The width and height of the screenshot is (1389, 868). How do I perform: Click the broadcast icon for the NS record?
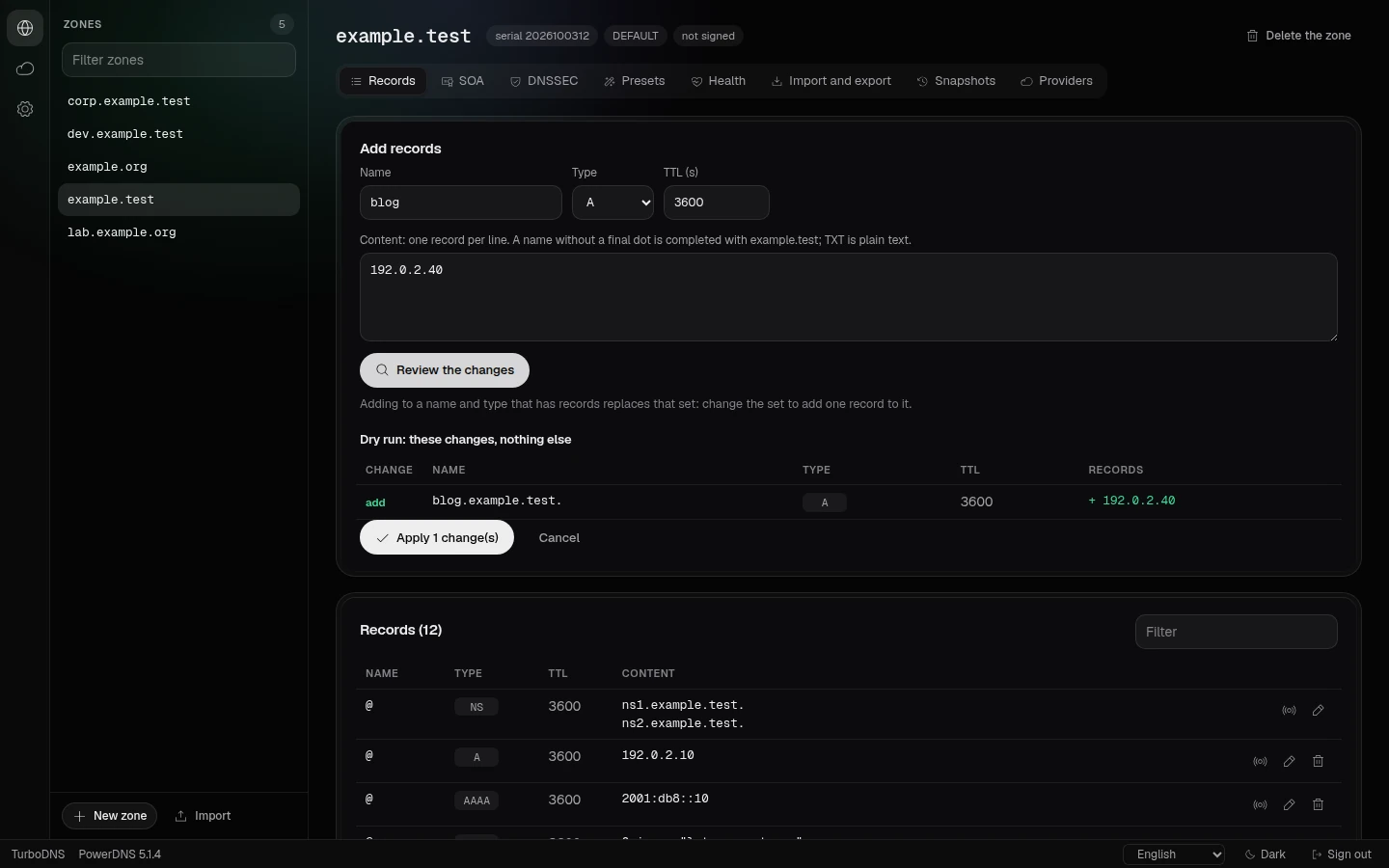1289,711
